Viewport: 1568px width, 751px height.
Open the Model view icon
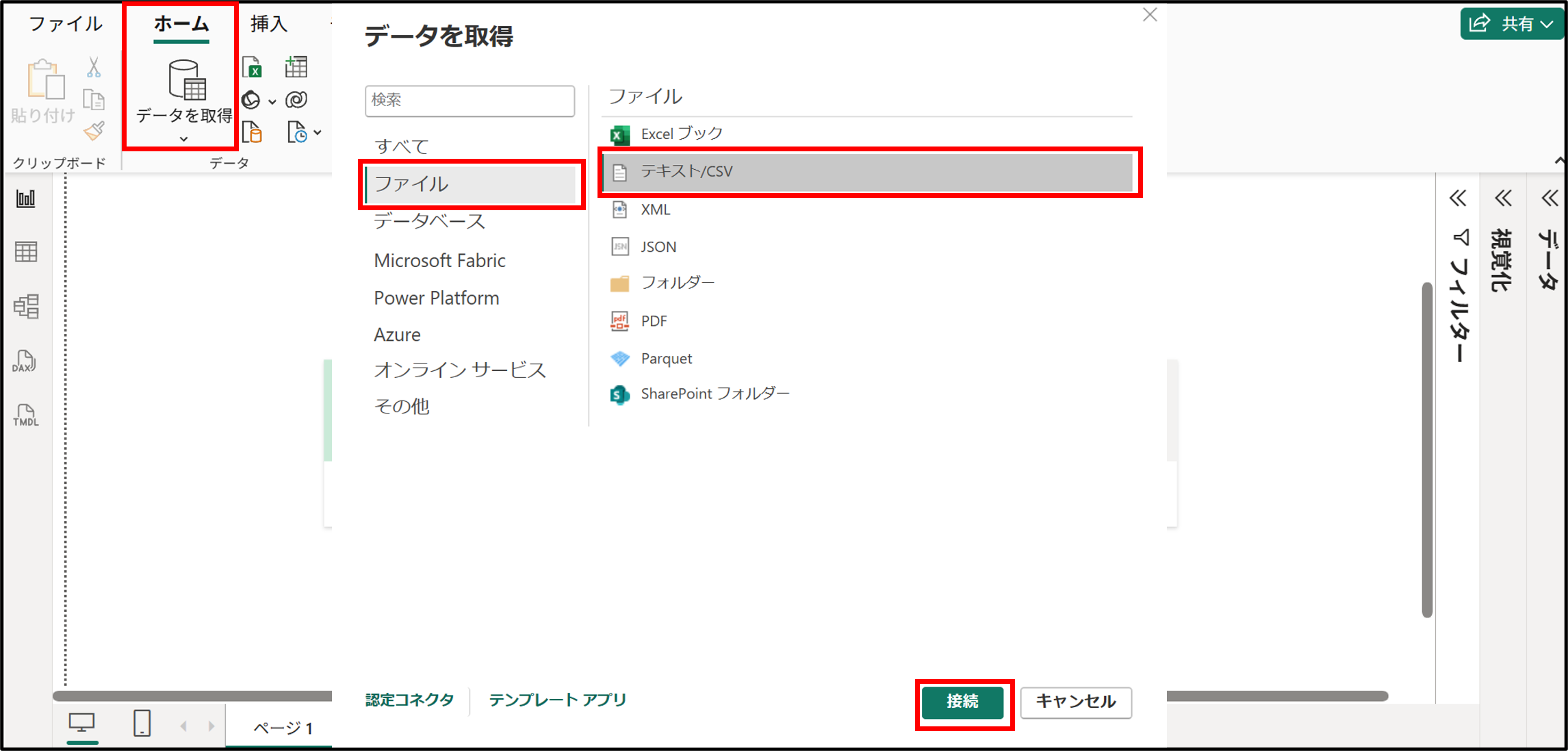(26, 306)
